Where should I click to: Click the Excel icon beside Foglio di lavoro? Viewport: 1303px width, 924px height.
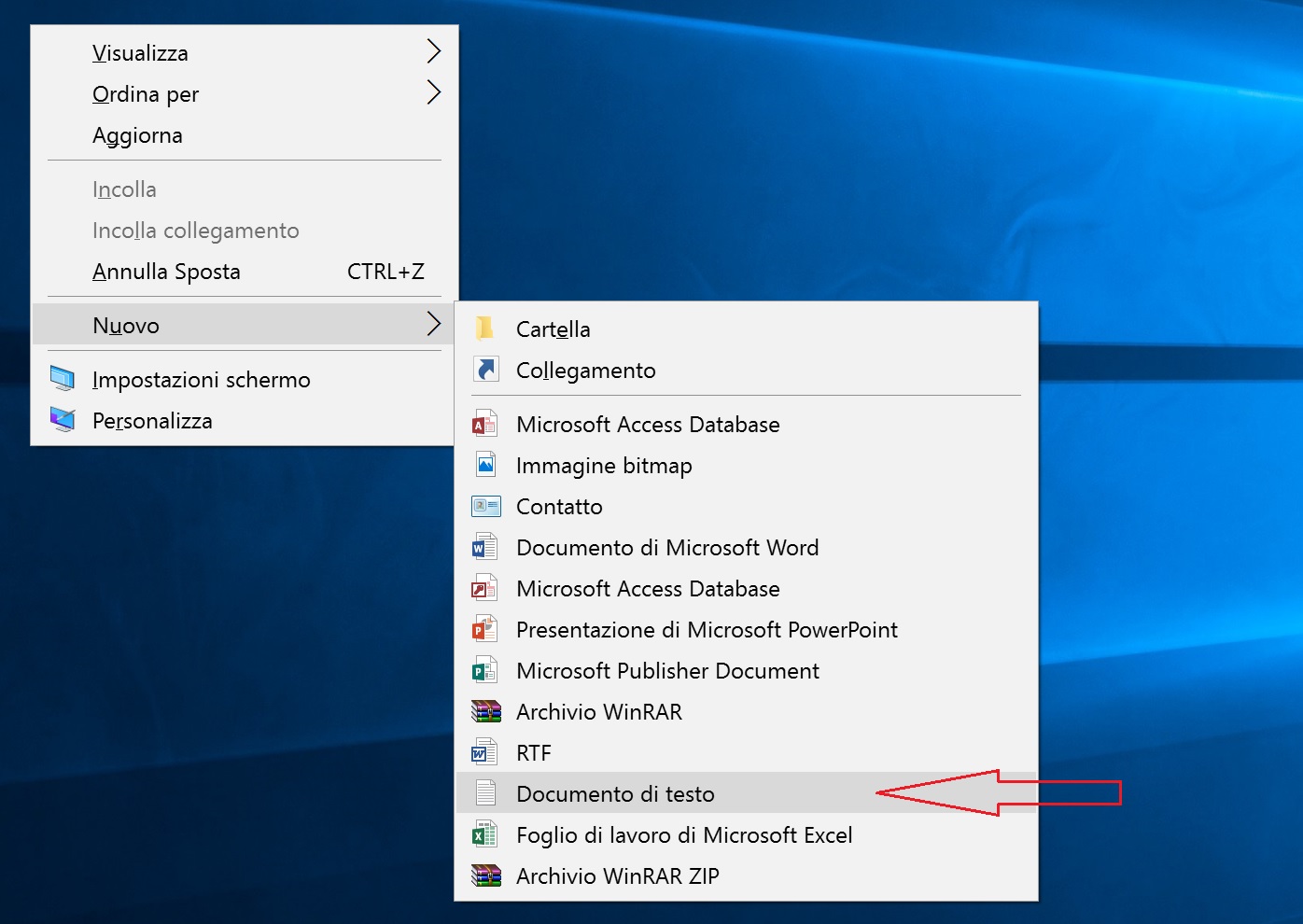click(x=484, y=834)
